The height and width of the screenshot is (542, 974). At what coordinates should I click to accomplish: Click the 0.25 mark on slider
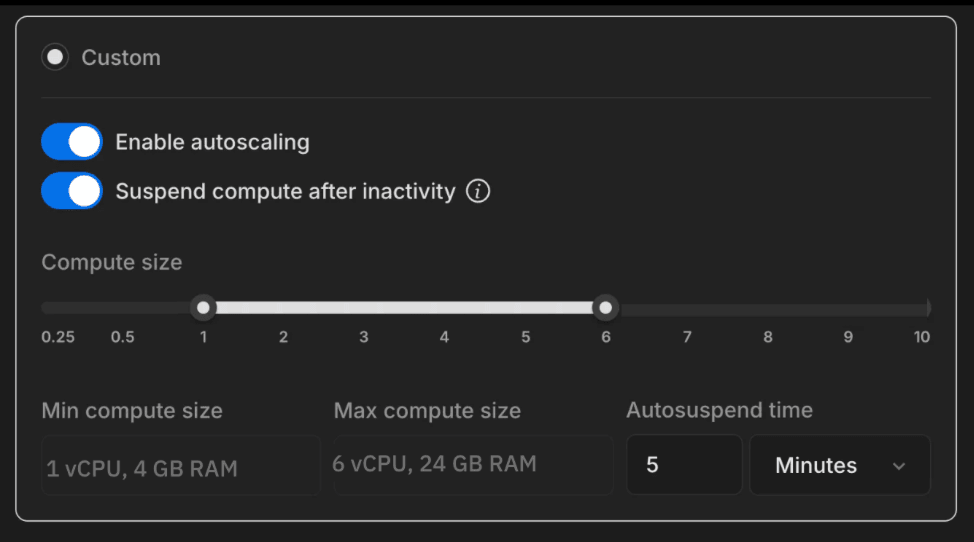coord(58,307)
